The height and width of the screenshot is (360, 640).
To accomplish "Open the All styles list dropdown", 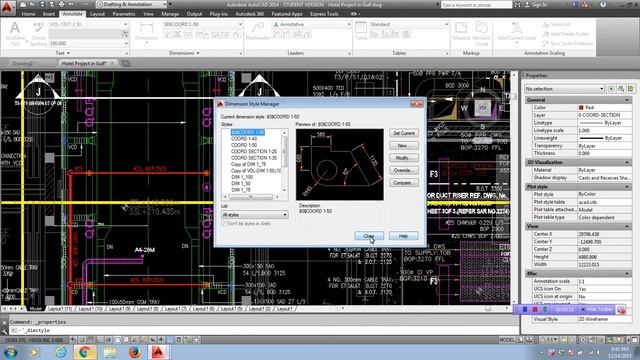I will click(x=254, y=215).
